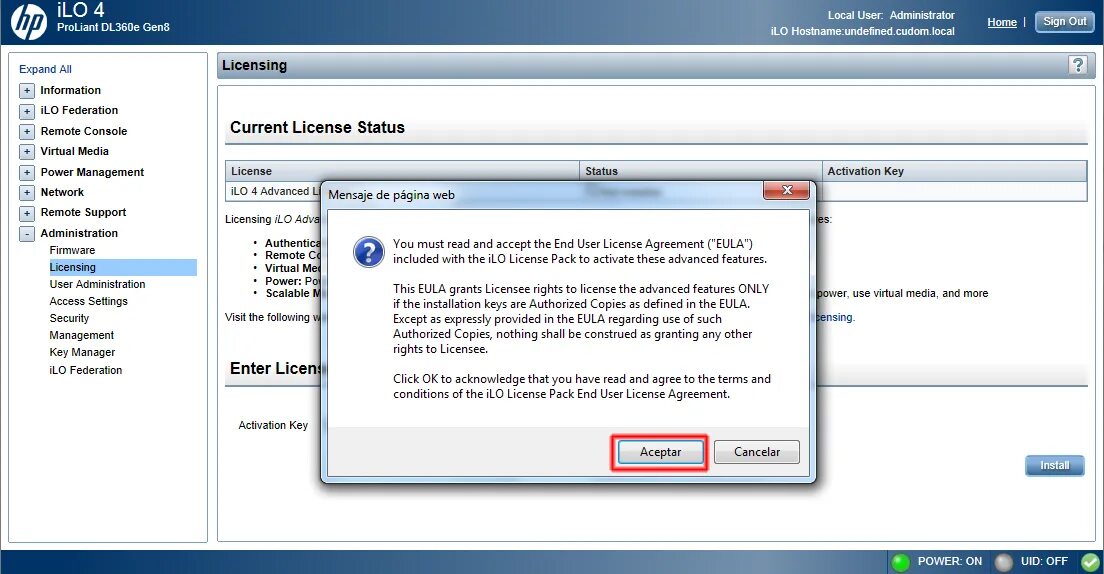This screenshot has width=1104, height=574.
Task: Expand the Network node
Action: click(27, 192)
